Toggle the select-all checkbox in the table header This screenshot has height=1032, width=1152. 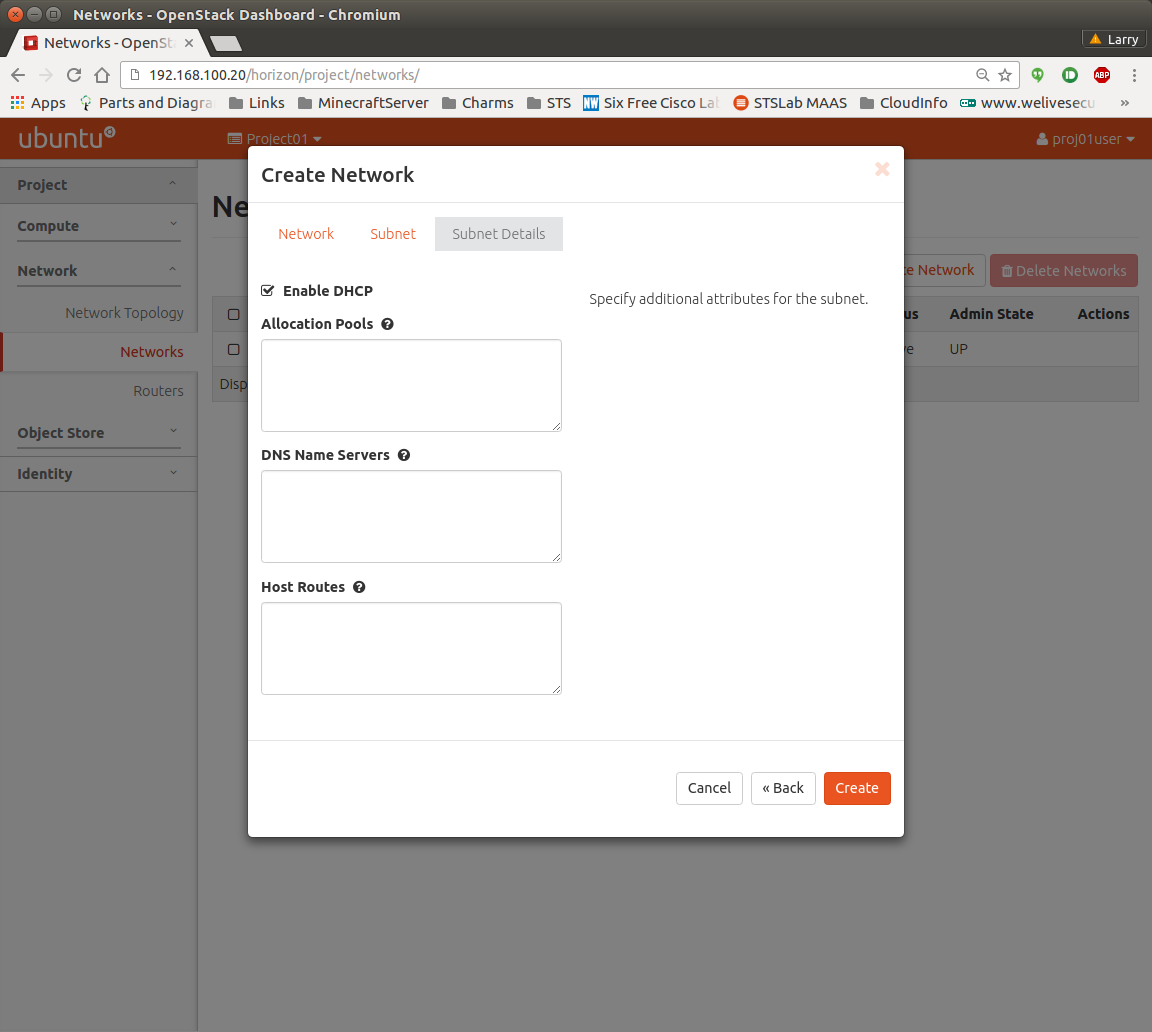point(233,314)
